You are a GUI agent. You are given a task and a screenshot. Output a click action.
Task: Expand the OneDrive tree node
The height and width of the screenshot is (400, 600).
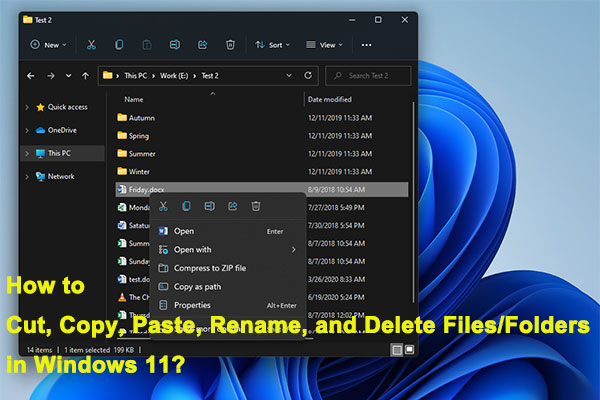click(27, 130)
